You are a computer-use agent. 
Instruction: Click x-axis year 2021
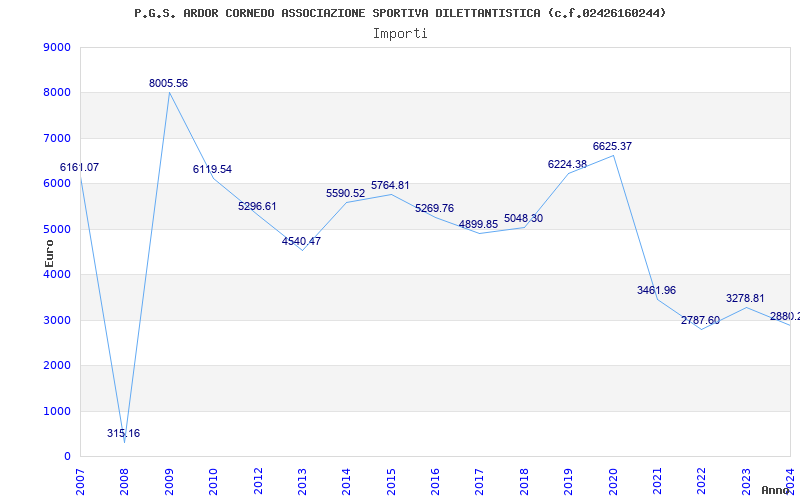tap(657, 481)
